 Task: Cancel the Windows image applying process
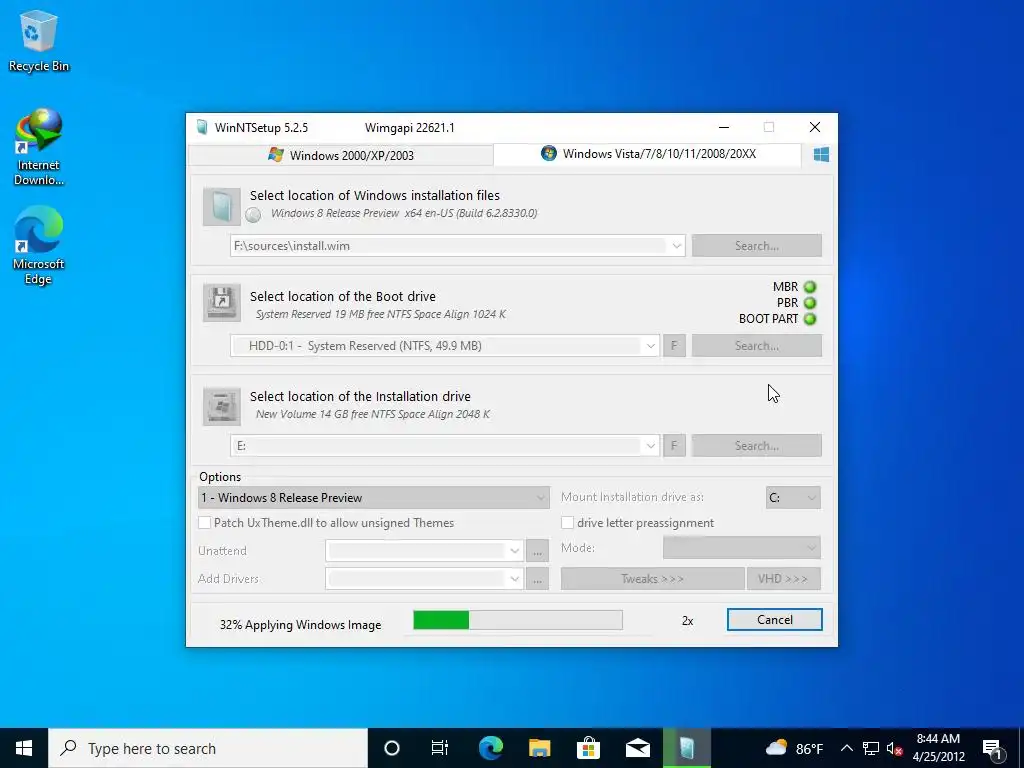pyautogui.click(x=775, y=620)
